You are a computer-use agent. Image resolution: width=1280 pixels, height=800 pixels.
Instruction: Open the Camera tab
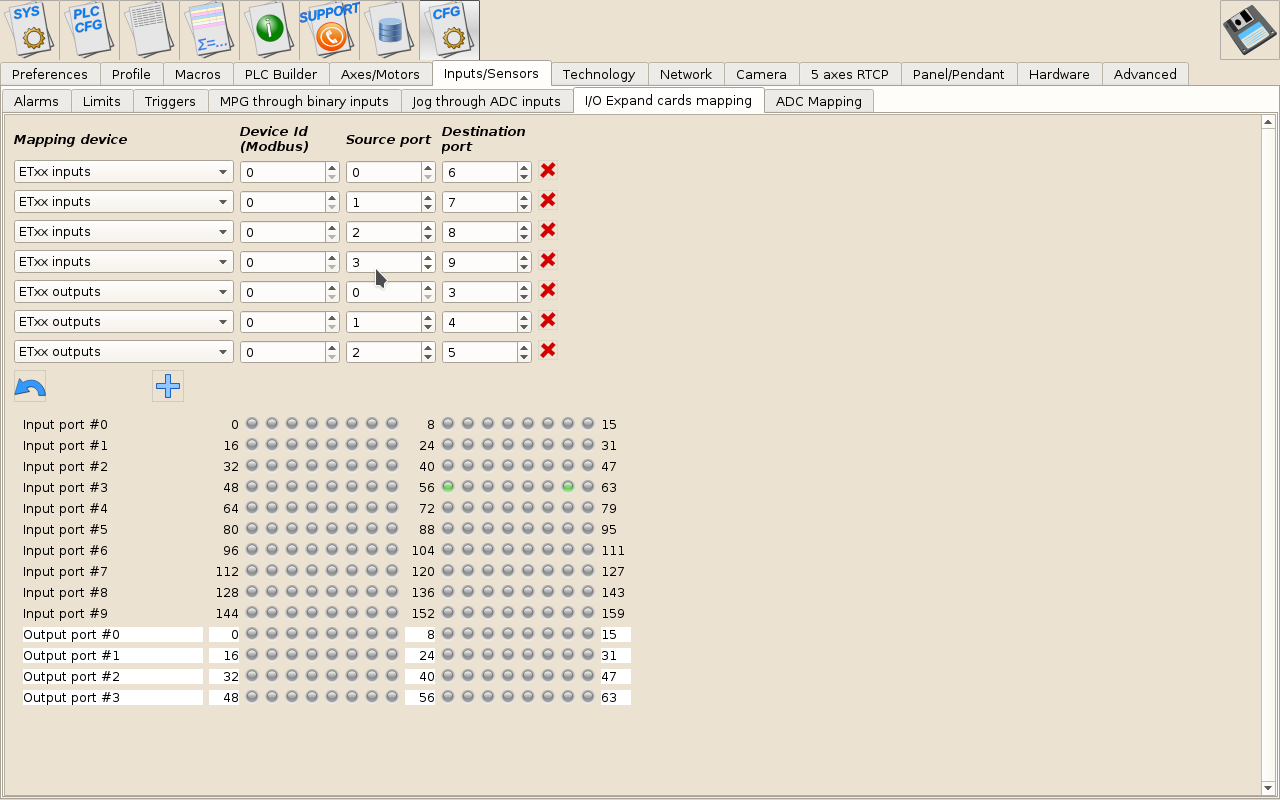click(x=762, y=74)
